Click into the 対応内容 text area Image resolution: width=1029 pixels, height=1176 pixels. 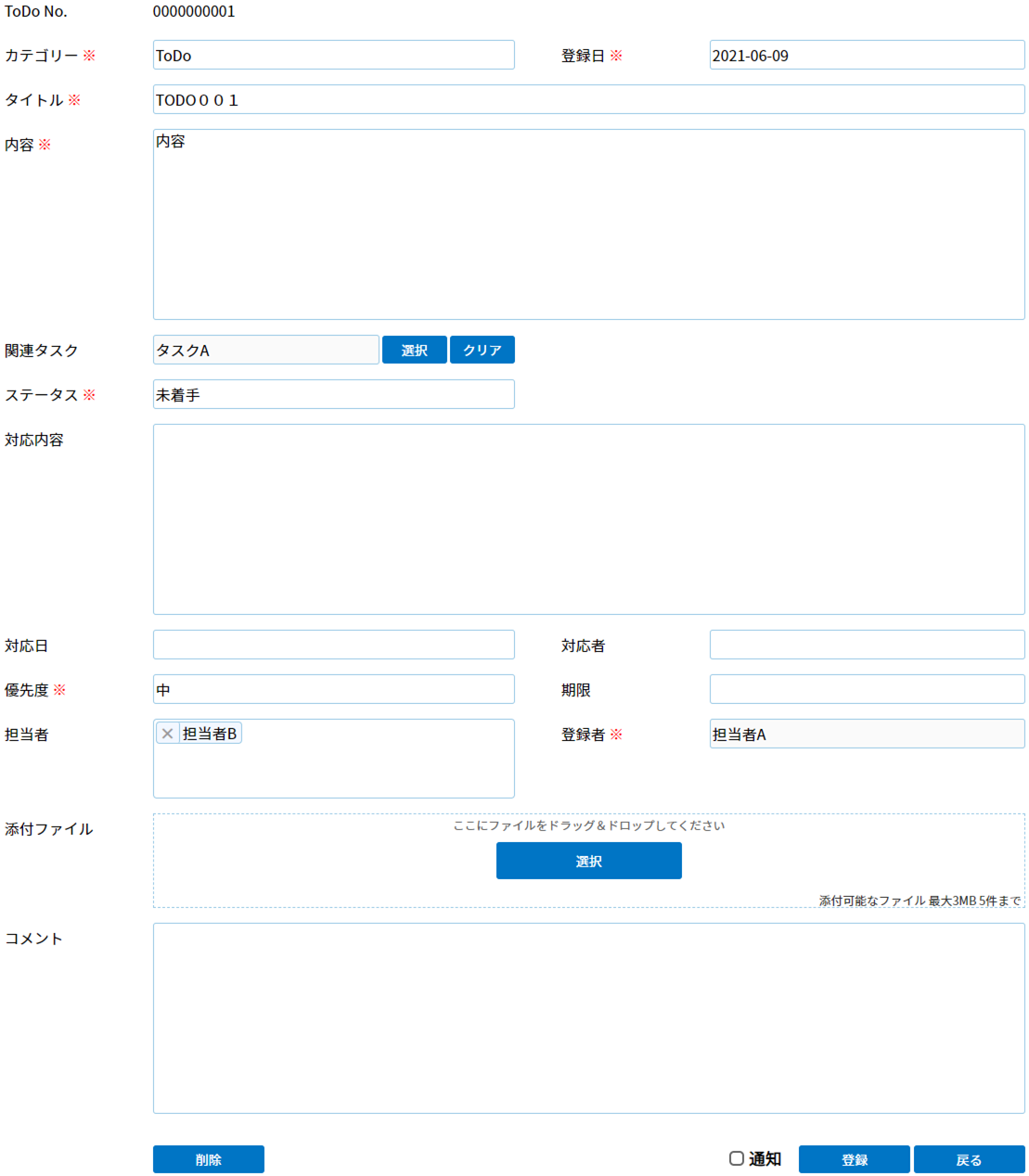click(x=588, y=519)
